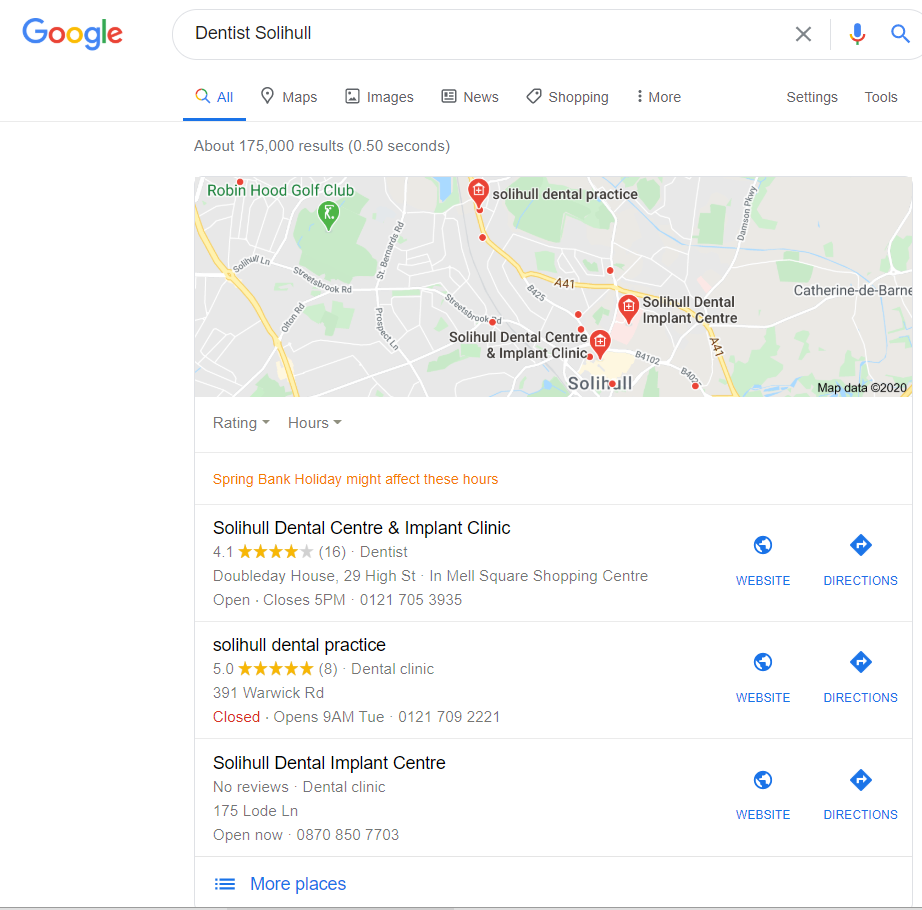The width and height of the screenshot is (922, 910).
Task: Open Solihull Dental Centre & Implant Clinic listing
Action: [x=362, y=528]
